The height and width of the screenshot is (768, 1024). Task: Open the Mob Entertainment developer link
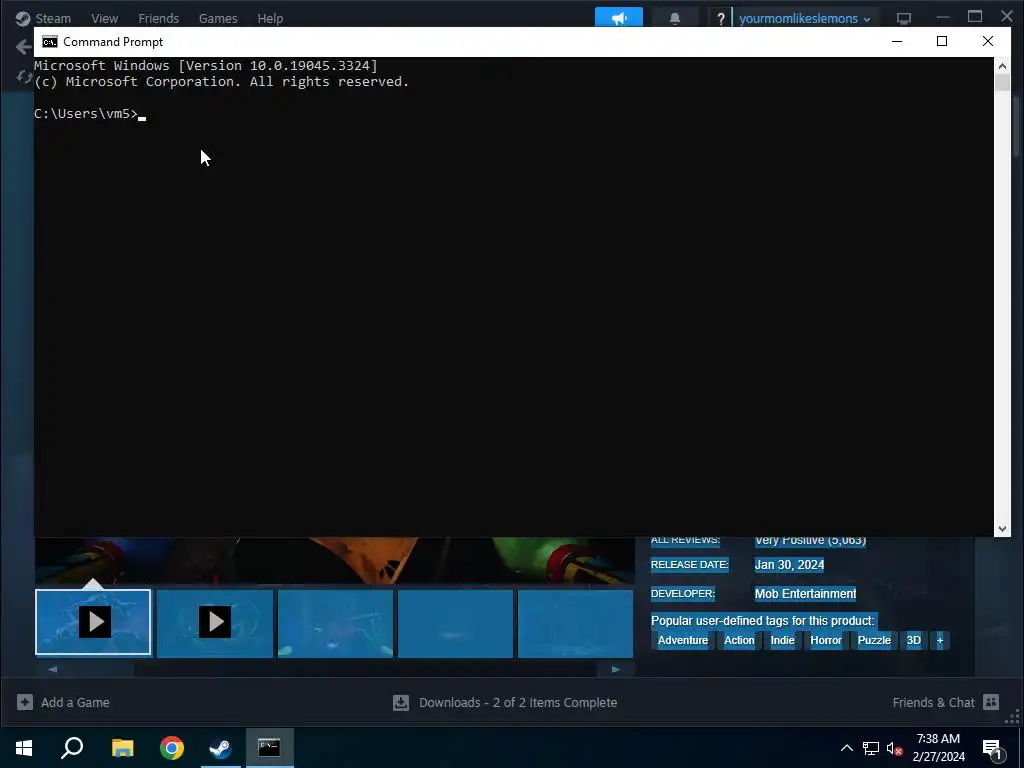point(805,594)
